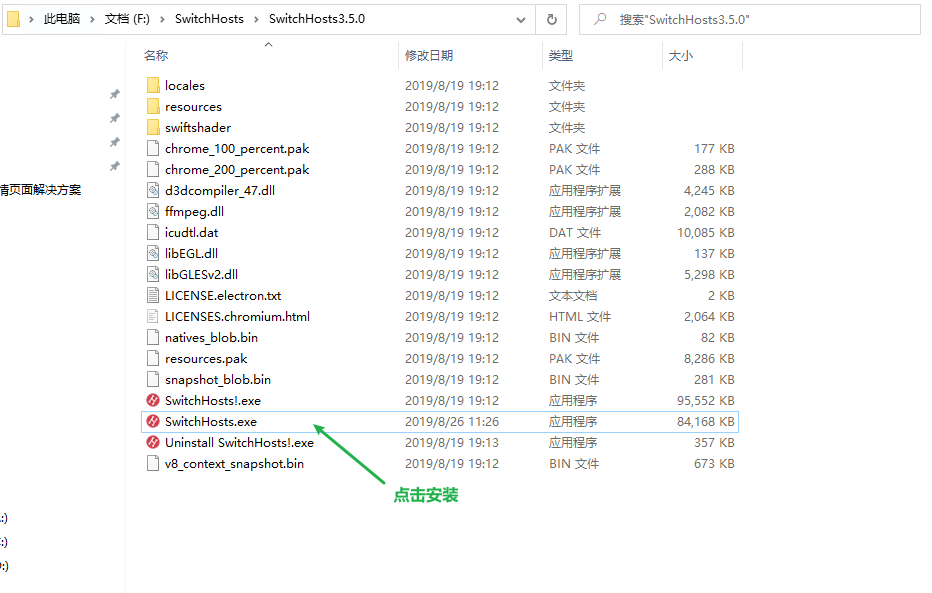Select the resources folder icon

(x=153, y=106)
